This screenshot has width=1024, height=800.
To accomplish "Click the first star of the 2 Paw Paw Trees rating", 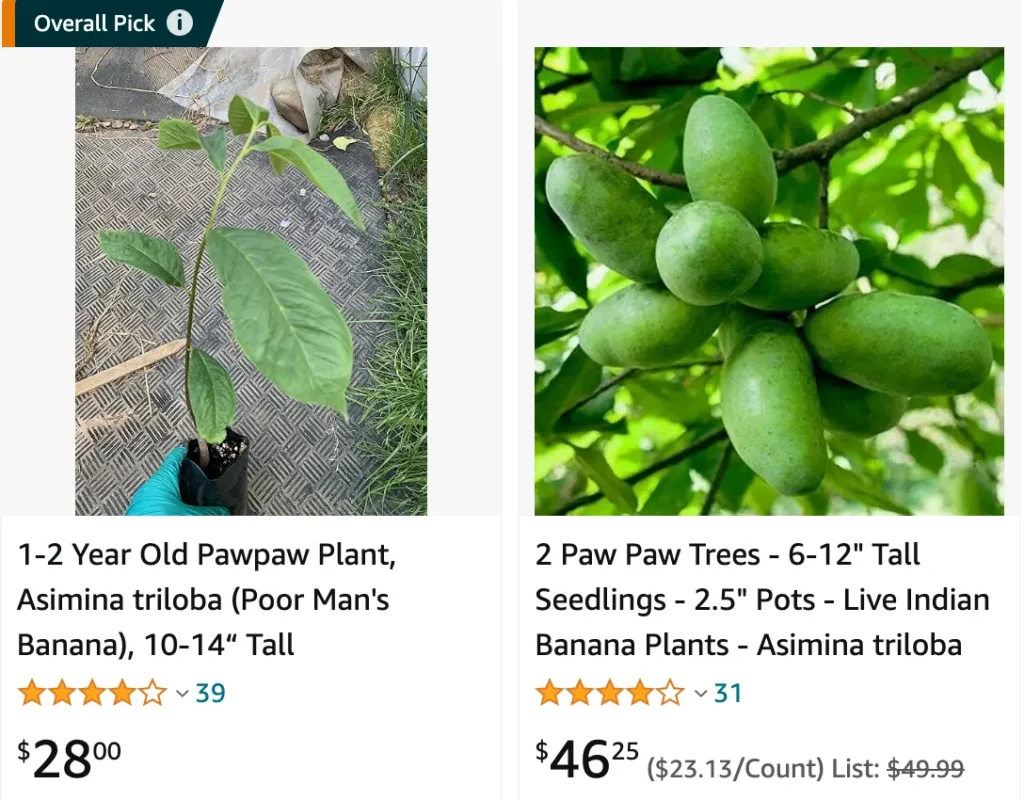I will [550, 693].
